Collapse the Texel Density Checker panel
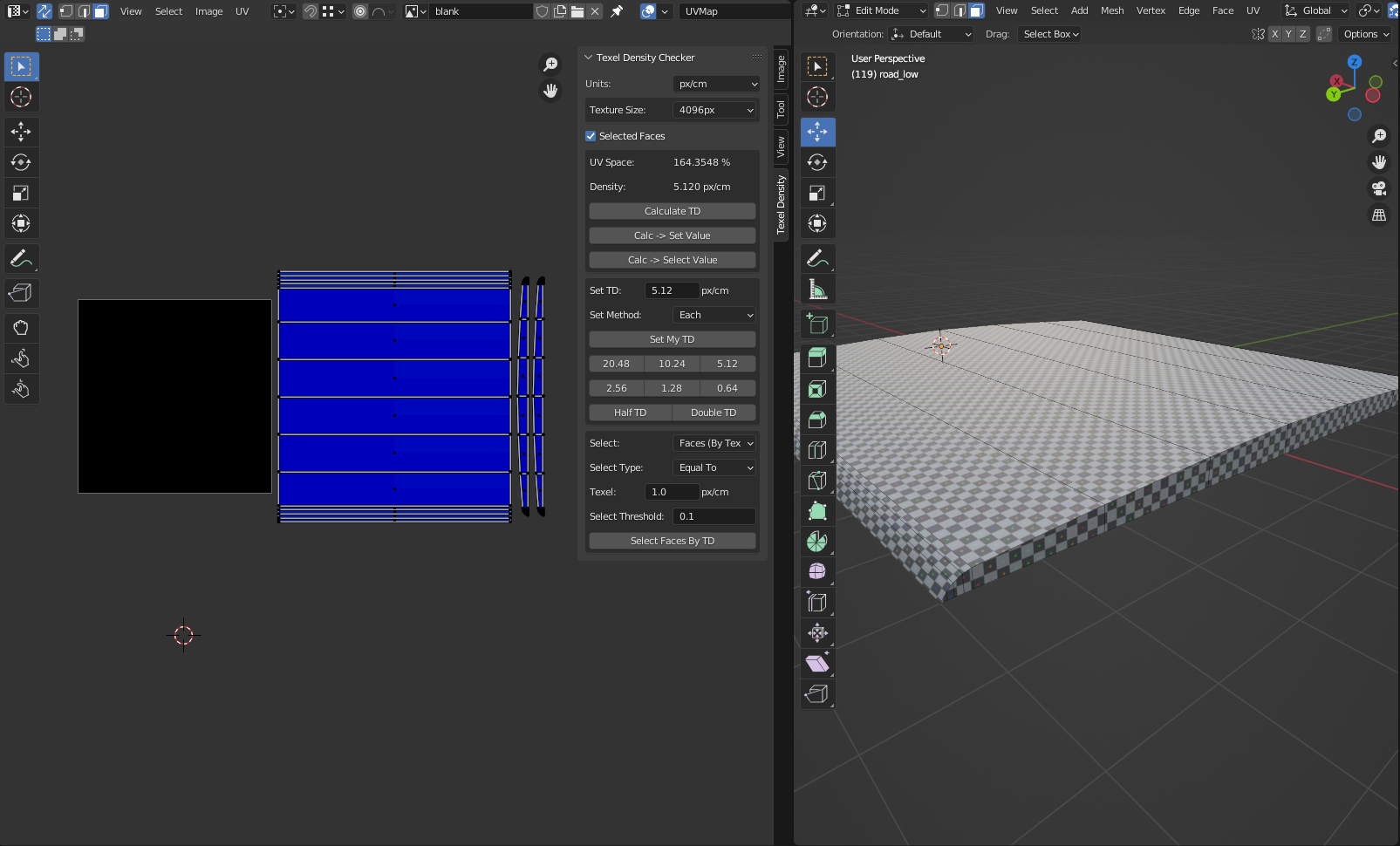Viewport: 1400px width, 846px height. coord(588,58)
